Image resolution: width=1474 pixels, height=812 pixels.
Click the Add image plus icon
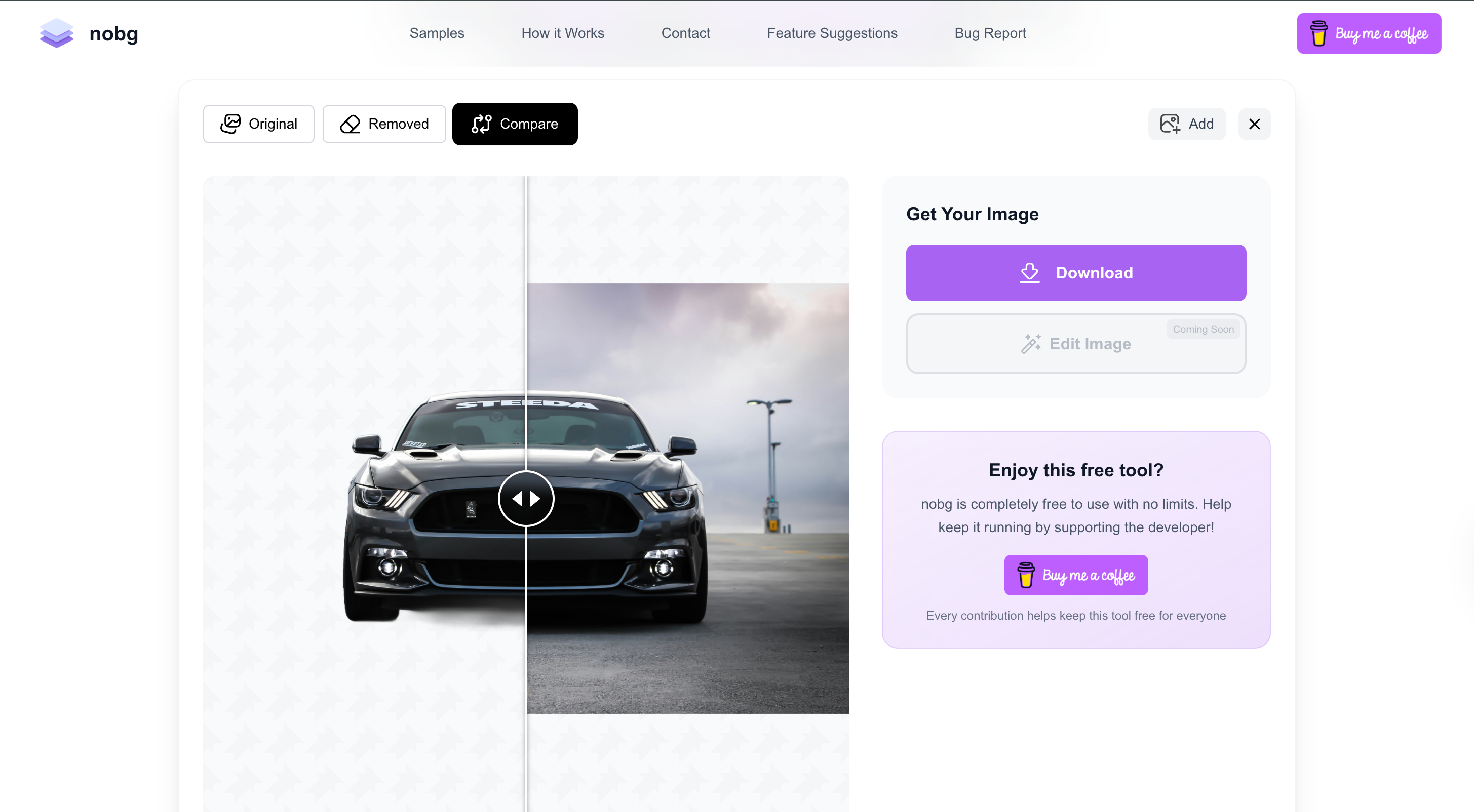1170,124
